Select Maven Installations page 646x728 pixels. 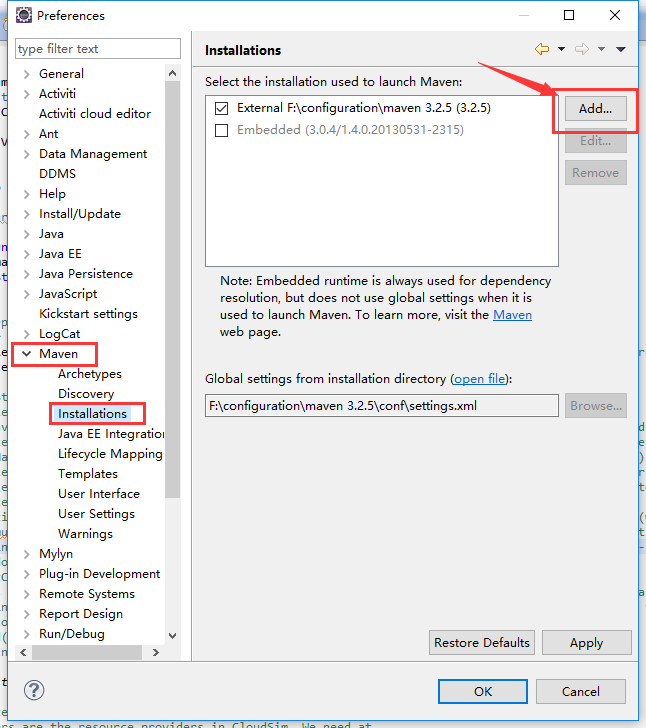tap(92, 414)
